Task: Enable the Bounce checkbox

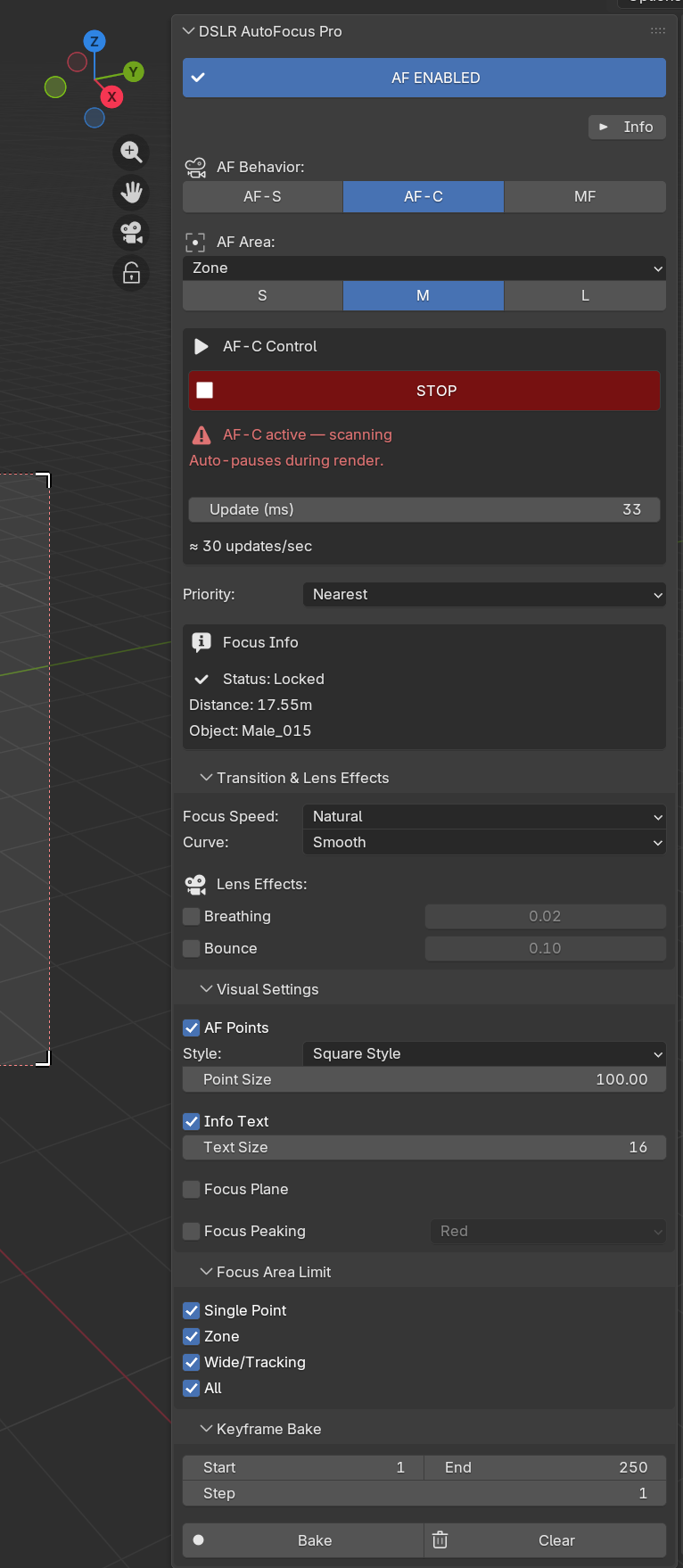Action: tap(192, 948)
